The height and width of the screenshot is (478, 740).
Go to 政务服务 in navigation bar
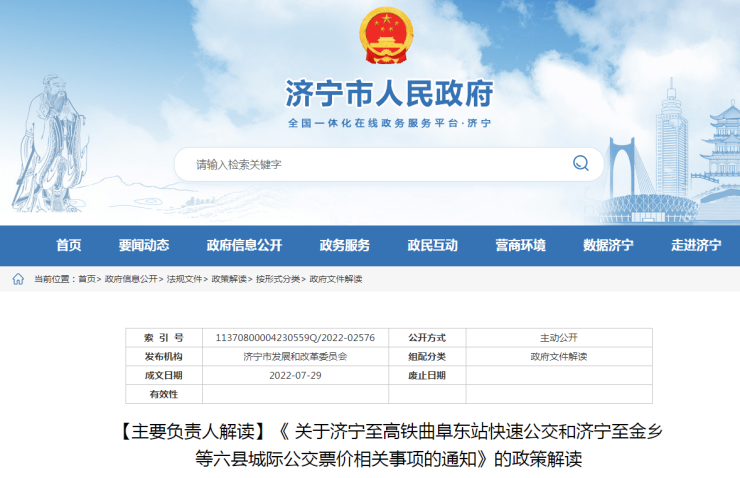coord(344,246)
